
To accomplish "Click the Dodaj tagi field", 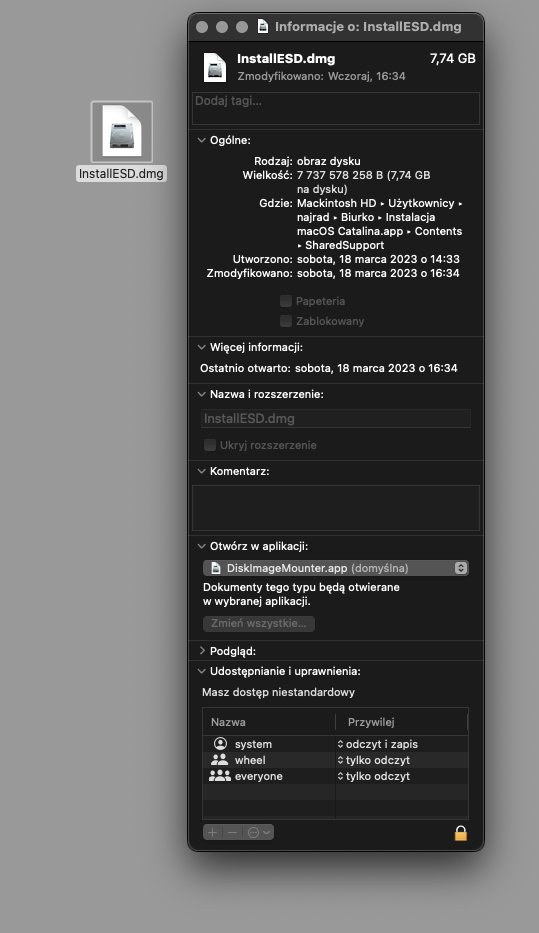I will point(336,108).
